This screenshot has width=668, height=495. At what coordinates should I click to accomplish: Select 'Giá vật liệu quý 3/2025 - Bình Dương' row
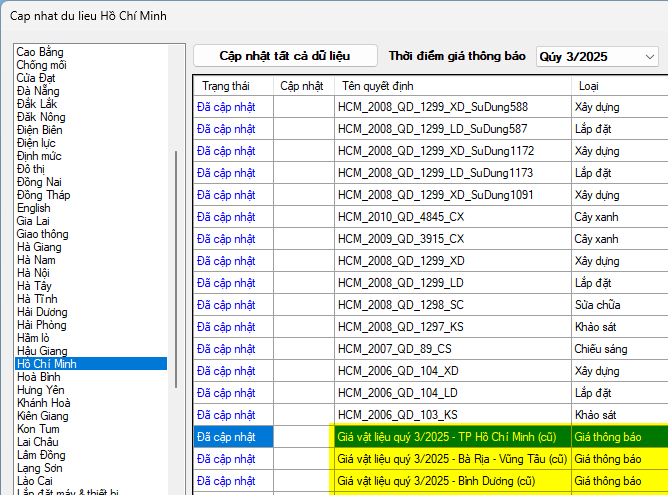tap(435, 481)
